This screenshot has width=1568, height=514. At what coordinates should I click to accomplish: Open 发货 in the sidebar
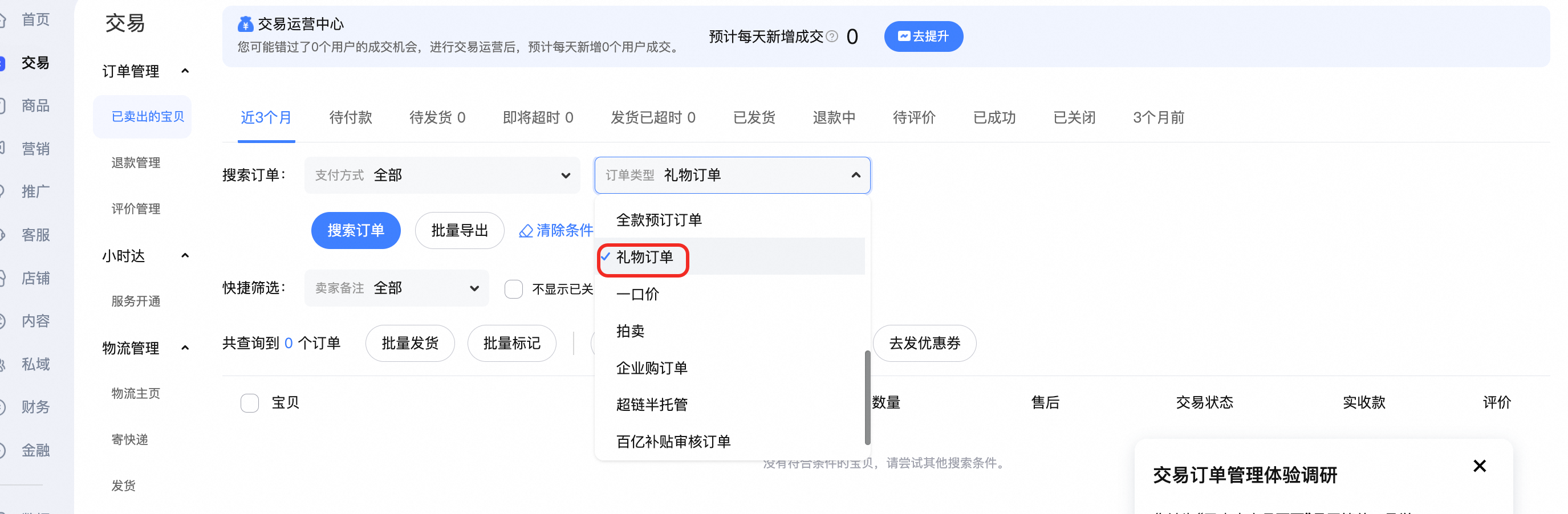(124, 486)
